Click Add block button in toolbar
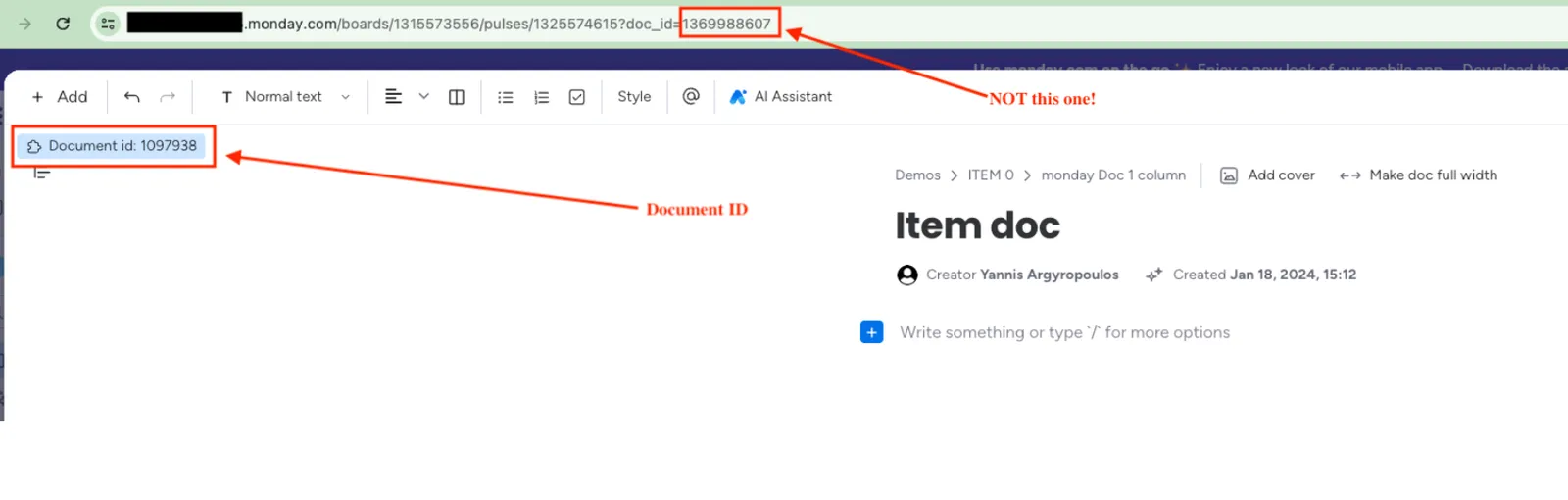This screenshot has height=500, width=1568. [60, 97]
